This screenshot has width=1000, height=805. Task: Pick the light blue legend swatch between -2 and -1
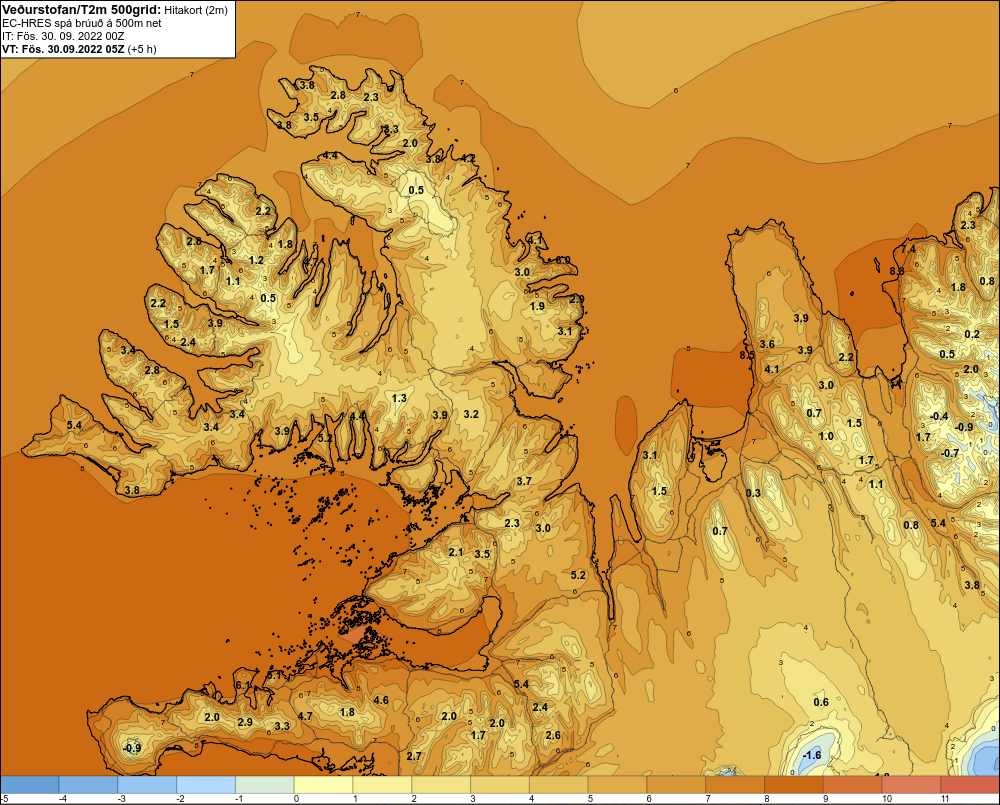pos(206,785)
